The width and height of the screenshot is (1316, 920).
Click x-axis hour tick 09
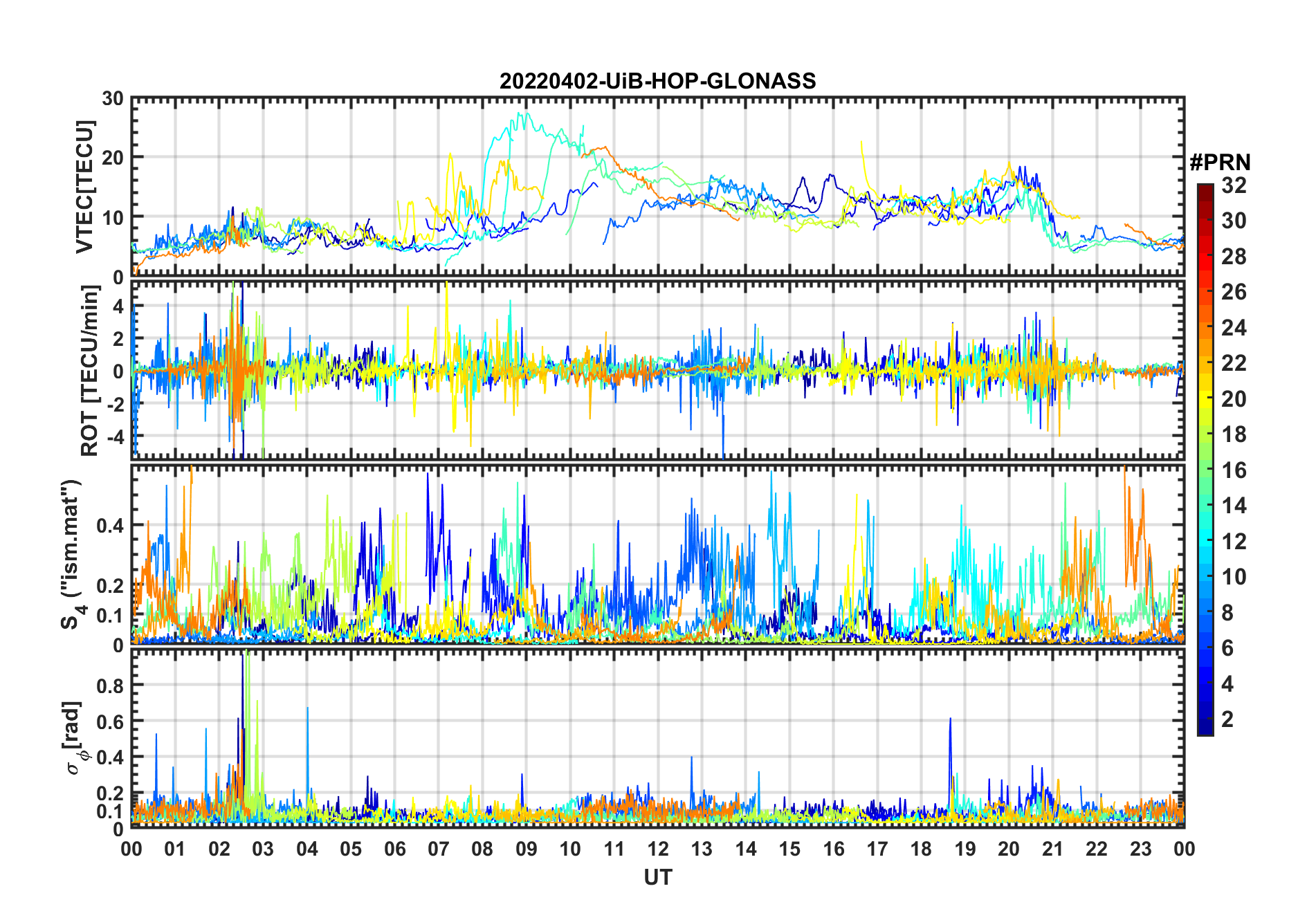coord(526,849)
